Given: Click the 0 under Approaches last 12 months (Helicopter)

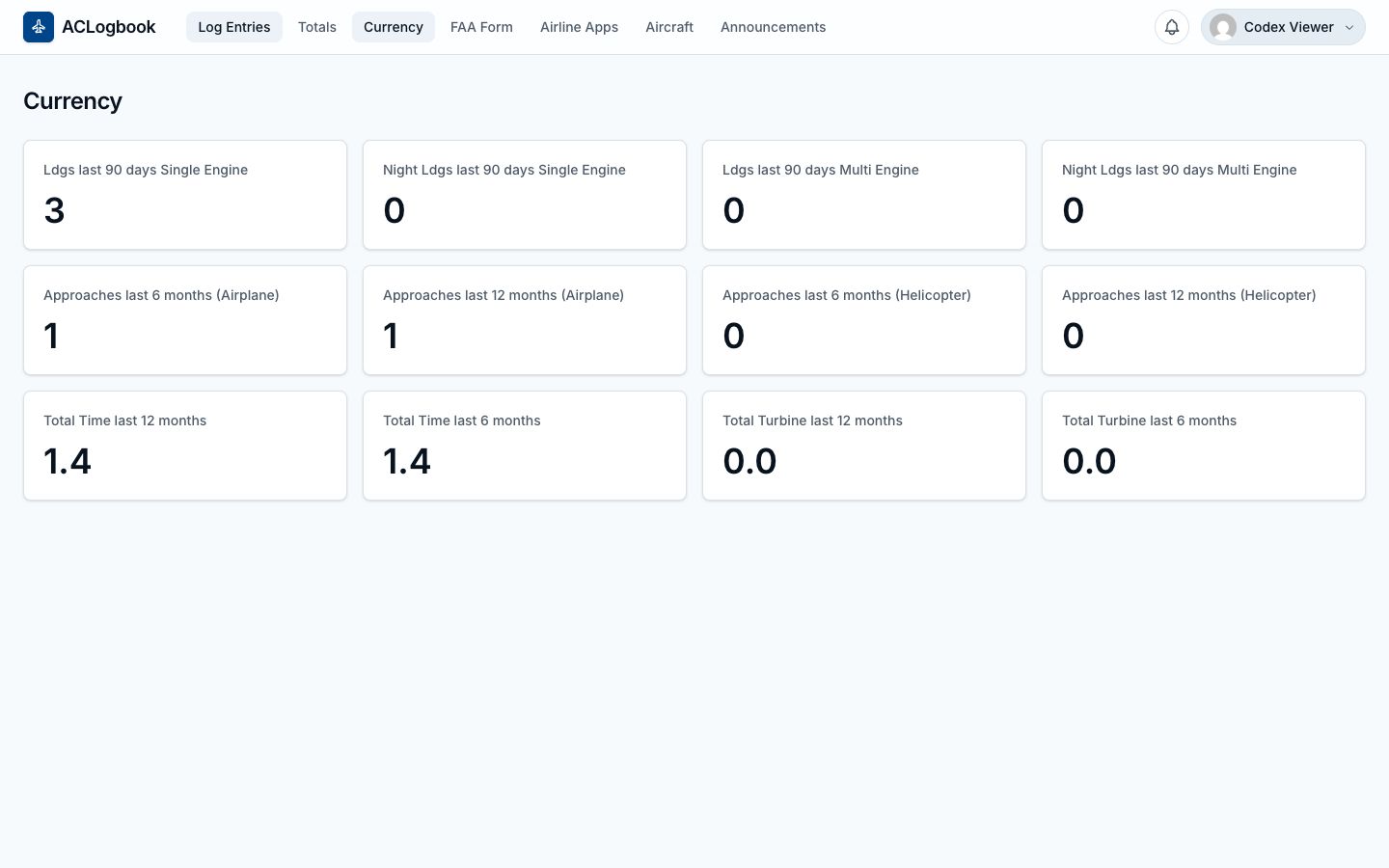Looking at the screenshot, I should (x=1074, y=336).
